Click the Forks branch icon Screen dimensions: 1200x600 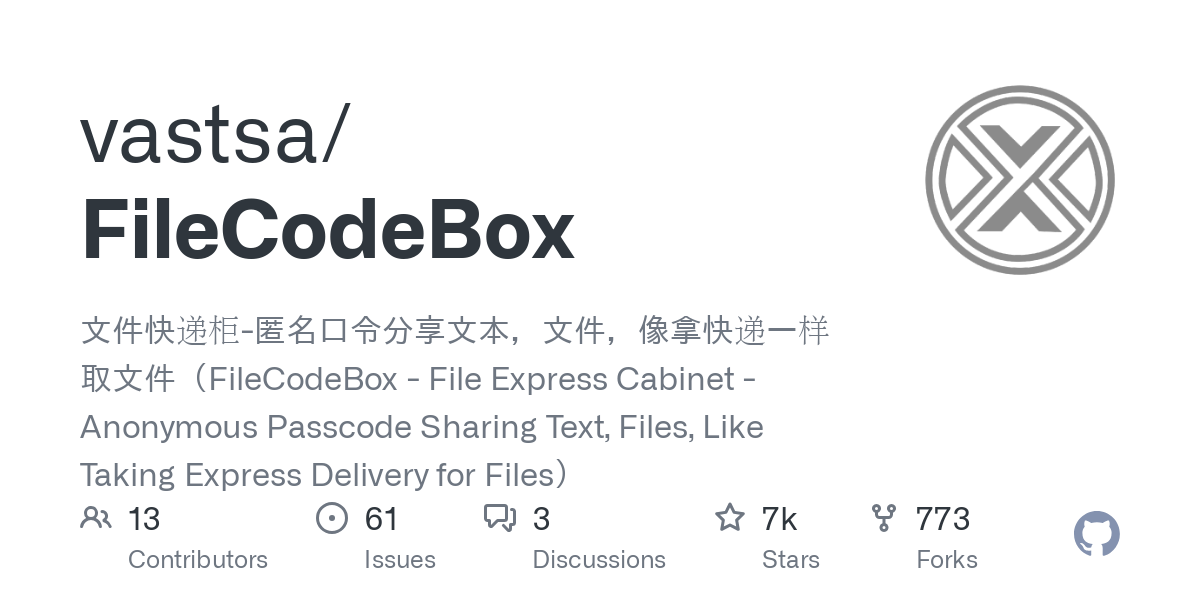click(884, 518)
